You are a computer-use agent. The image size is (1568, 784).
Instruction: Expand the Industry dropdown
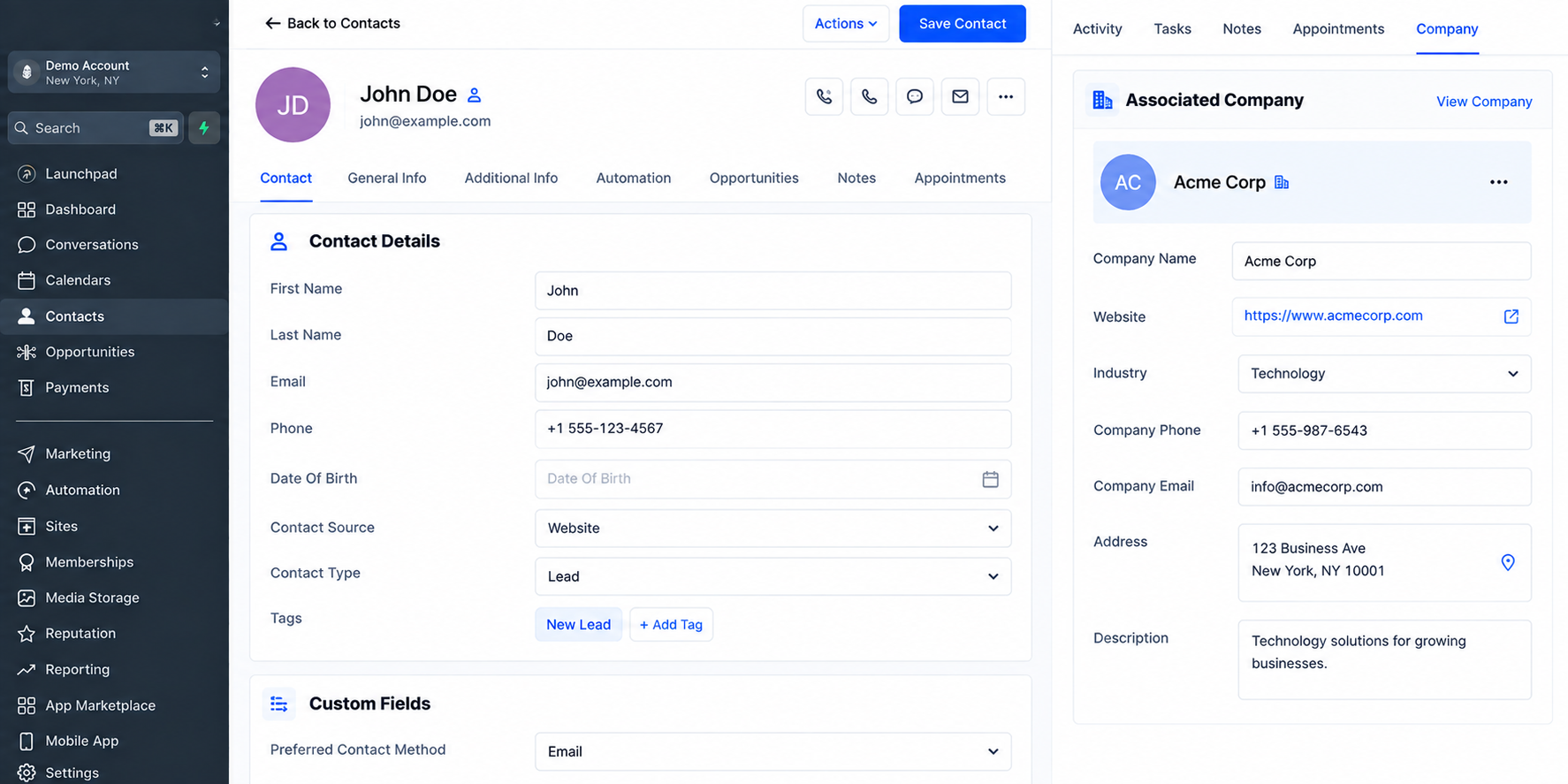pyautogui.click(x=1384, y=374)
